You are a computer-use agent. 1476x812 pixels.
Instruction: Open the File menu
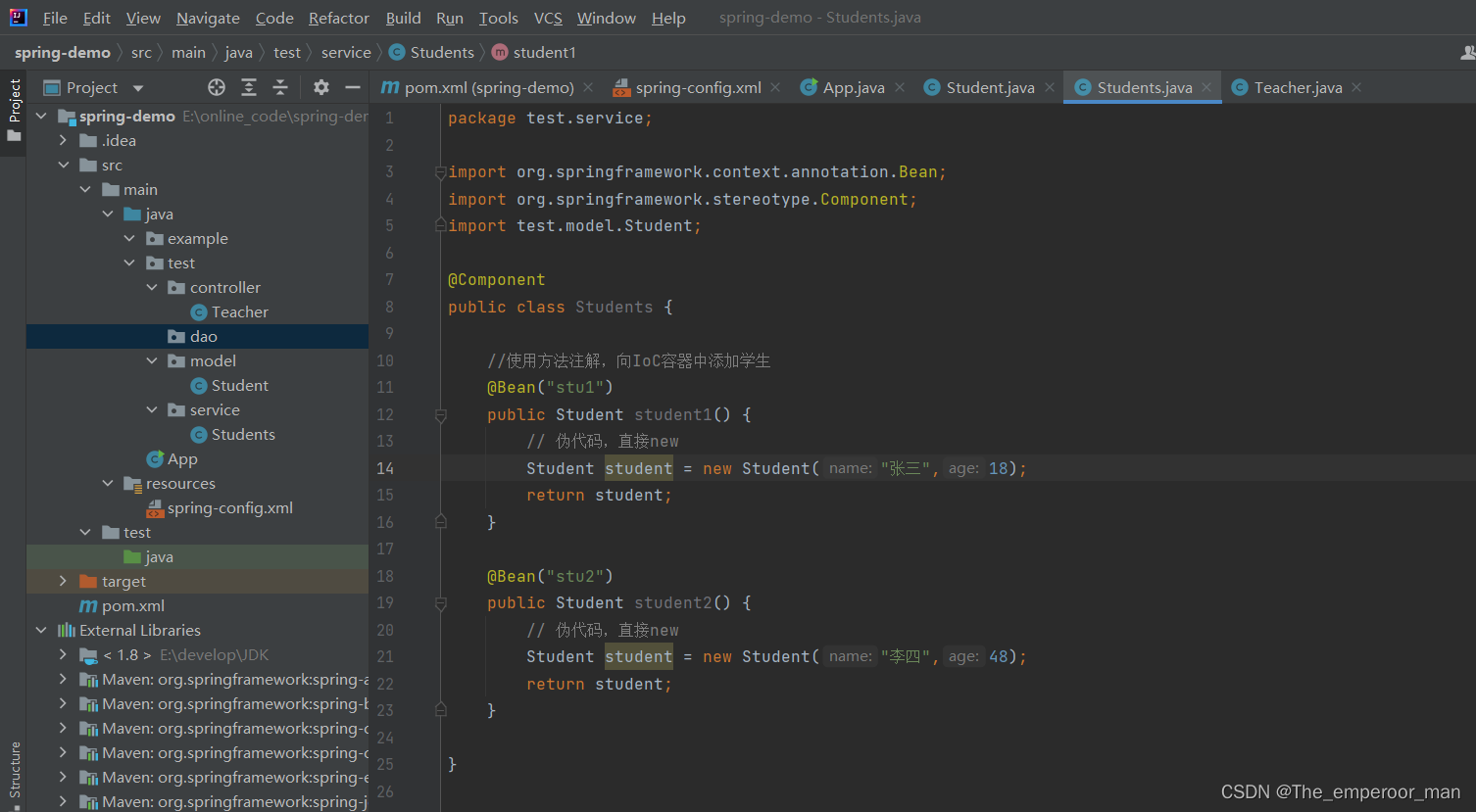55,18
